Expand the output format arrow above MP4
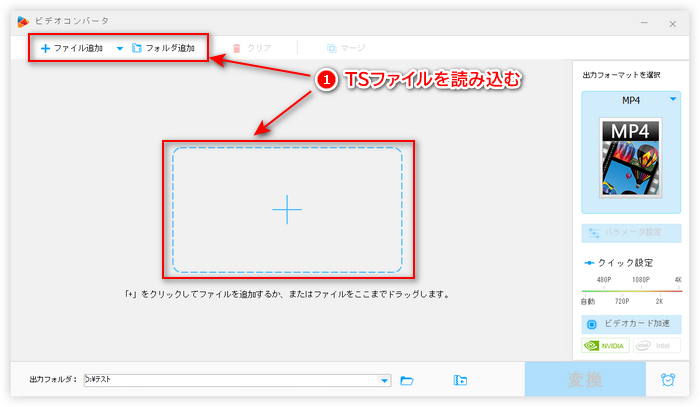700x407 pixels. click(673, 100)
